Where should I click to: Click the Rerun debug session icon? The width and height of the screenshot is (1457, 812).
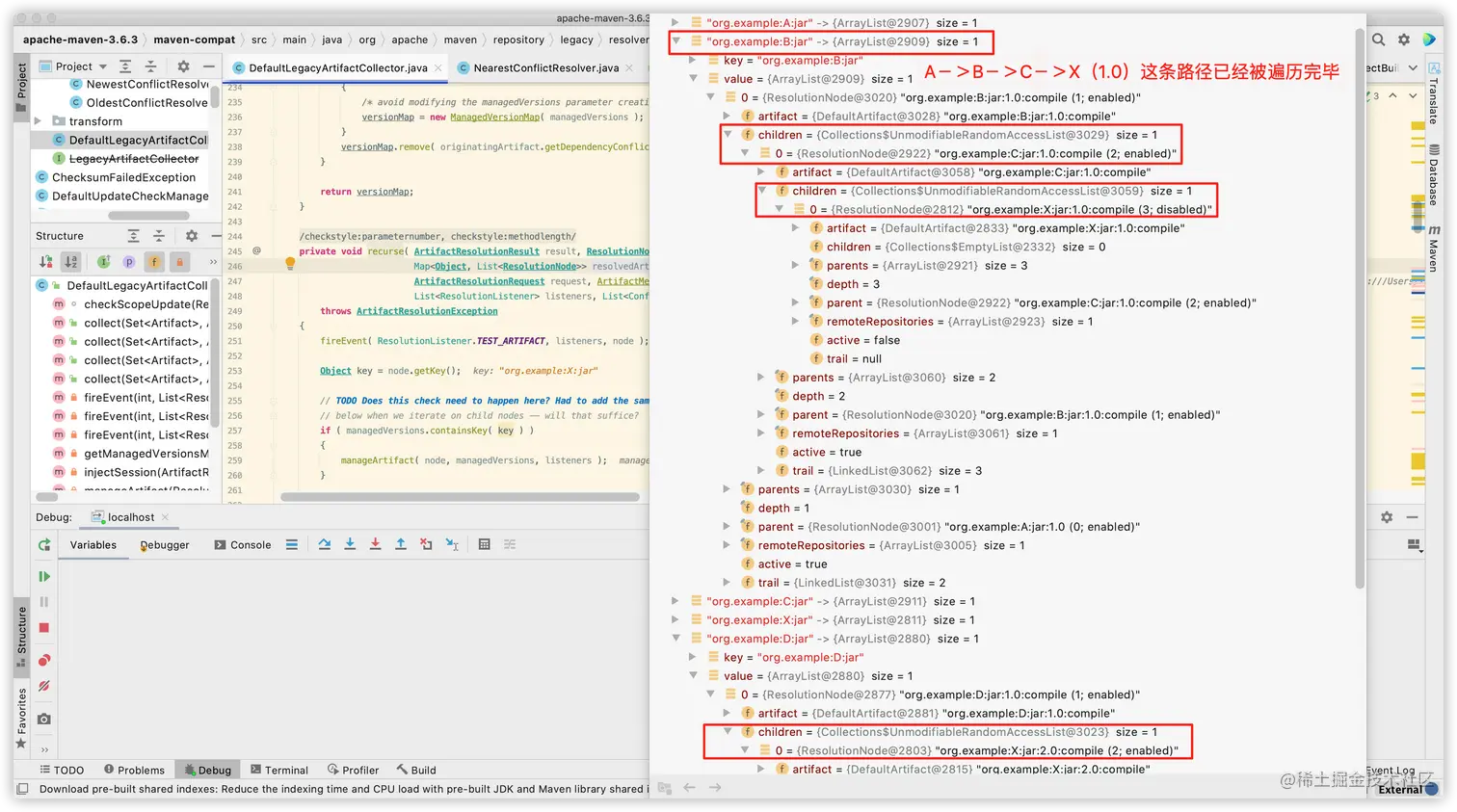click(44, 545)
